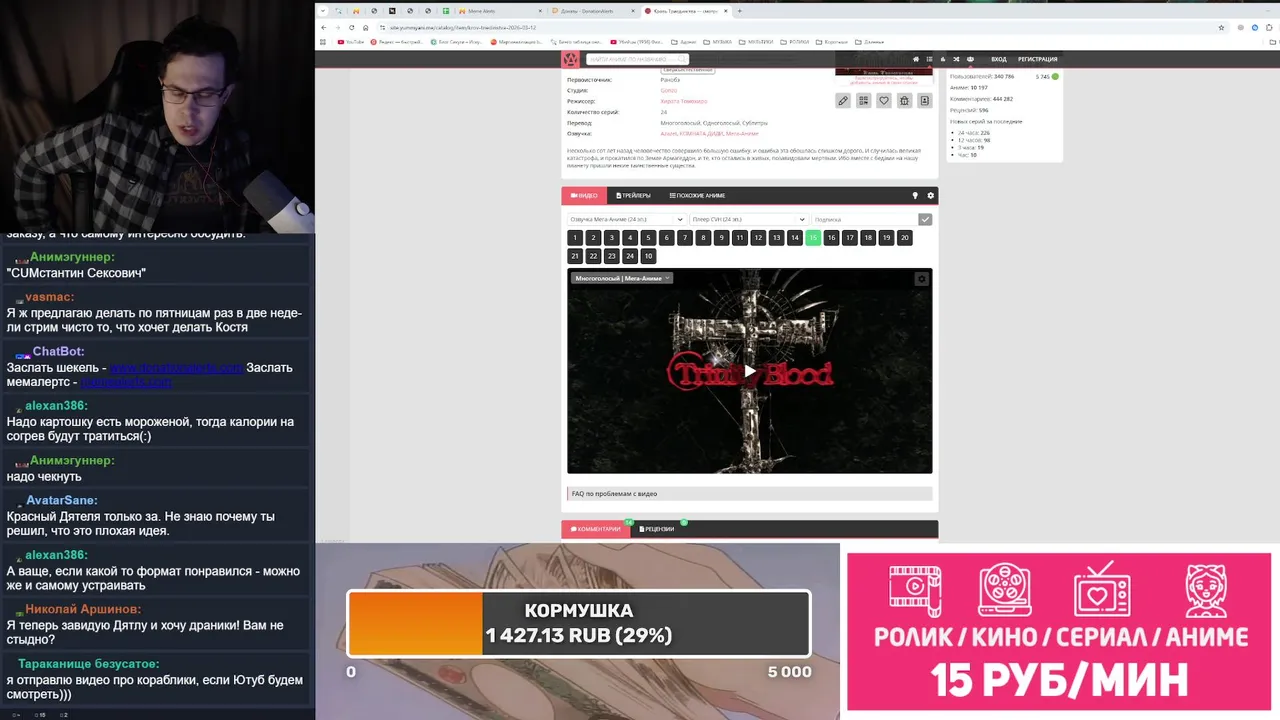Click the shuffle random icon in header
The height and width of the screenshot is (720, 1280).
[956, 59]
